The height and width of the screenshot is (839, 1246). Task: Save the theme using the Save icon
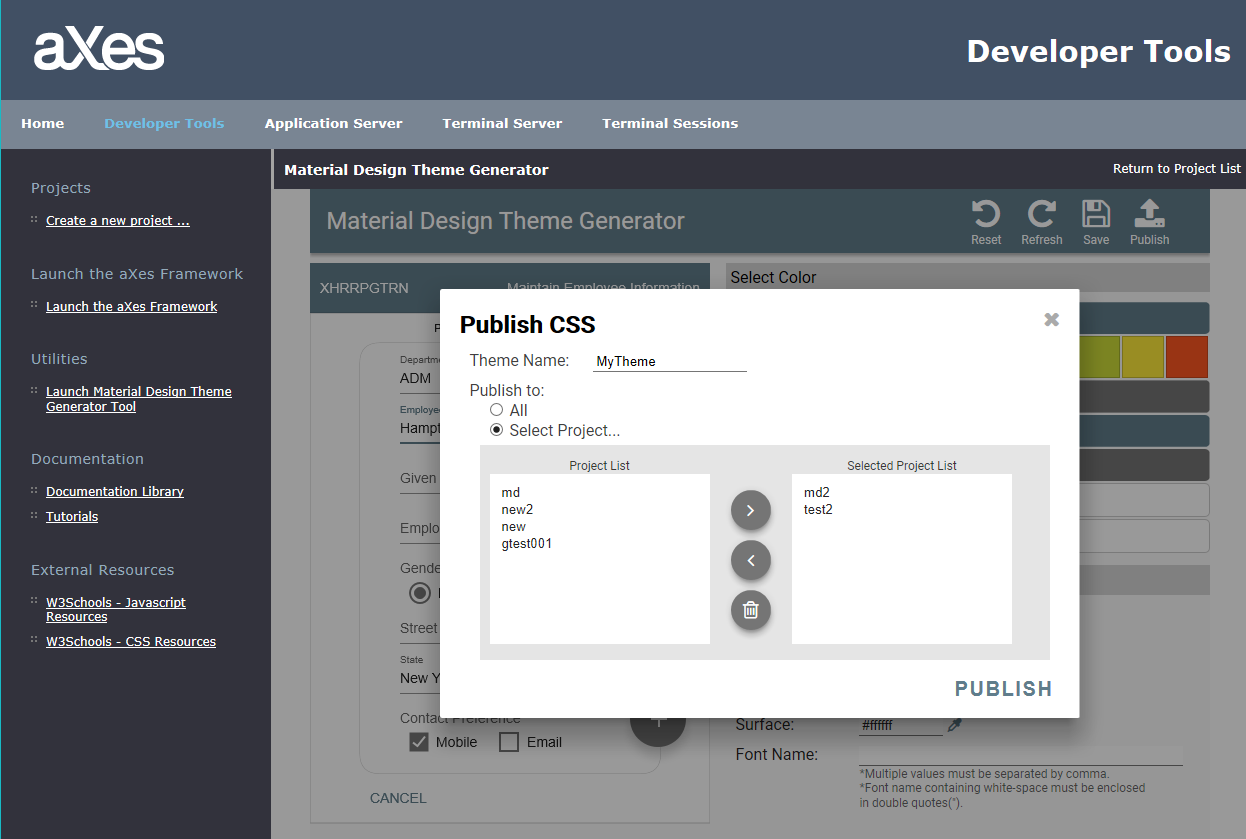1096,216
